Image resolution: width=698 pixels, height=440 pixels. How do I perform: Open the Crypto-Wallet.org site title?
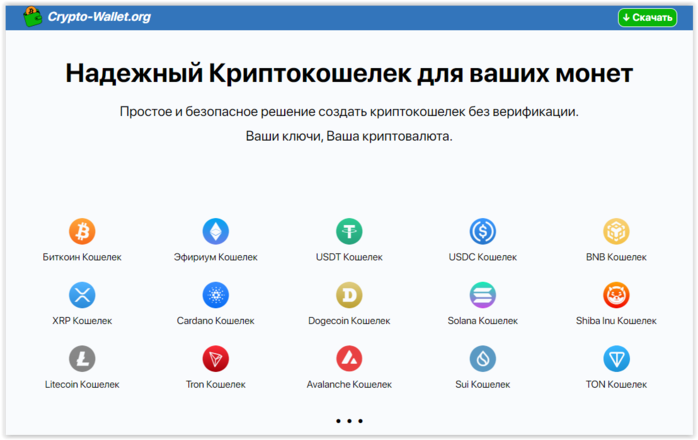(x=99, y=17)
